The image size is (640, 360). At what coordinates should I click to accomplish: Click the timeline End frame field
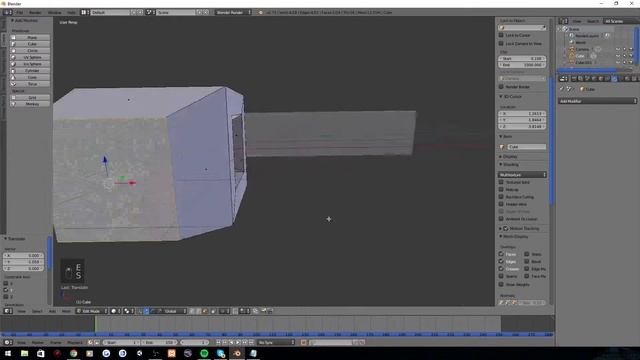point(160,342)
